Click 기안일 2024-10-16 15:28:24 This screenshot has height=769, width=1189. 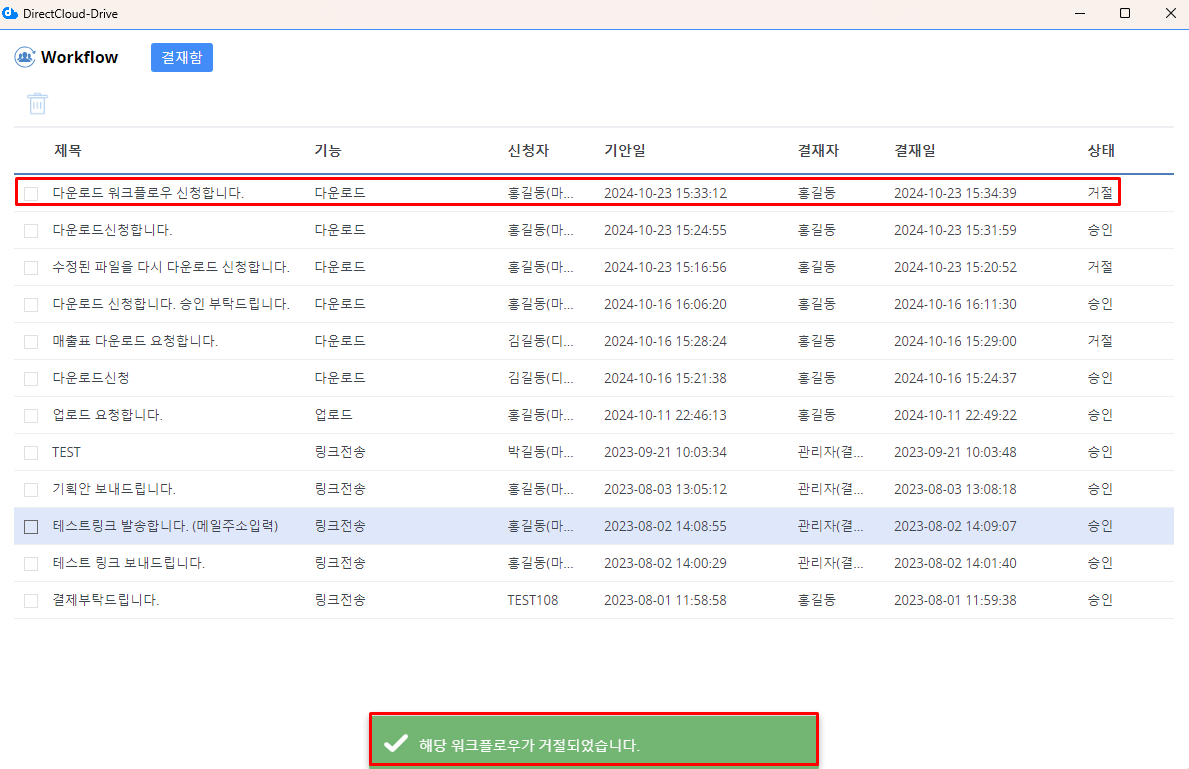665,341
